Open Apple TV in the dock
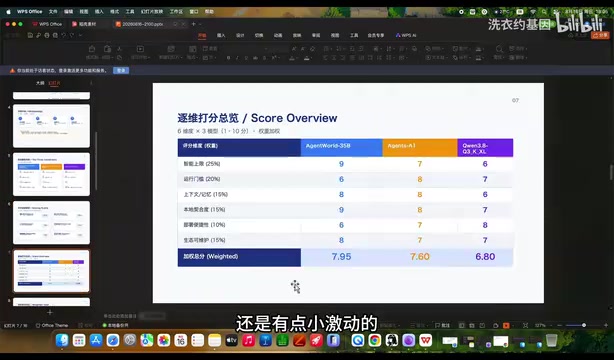The height and width of the screenshot is (360, 614). pyautogui.click(x=231, y=340)
